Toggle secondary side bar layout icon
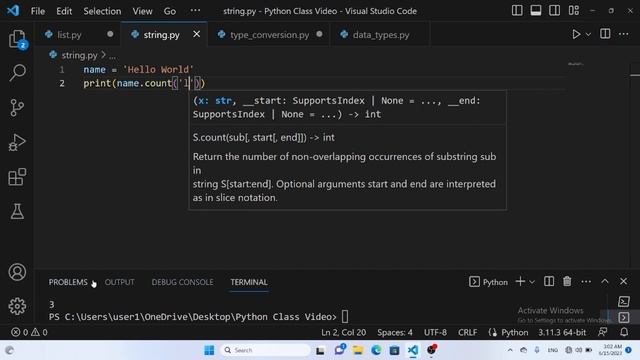The width and height of the screenshot is (640, 360). point(554,11)
